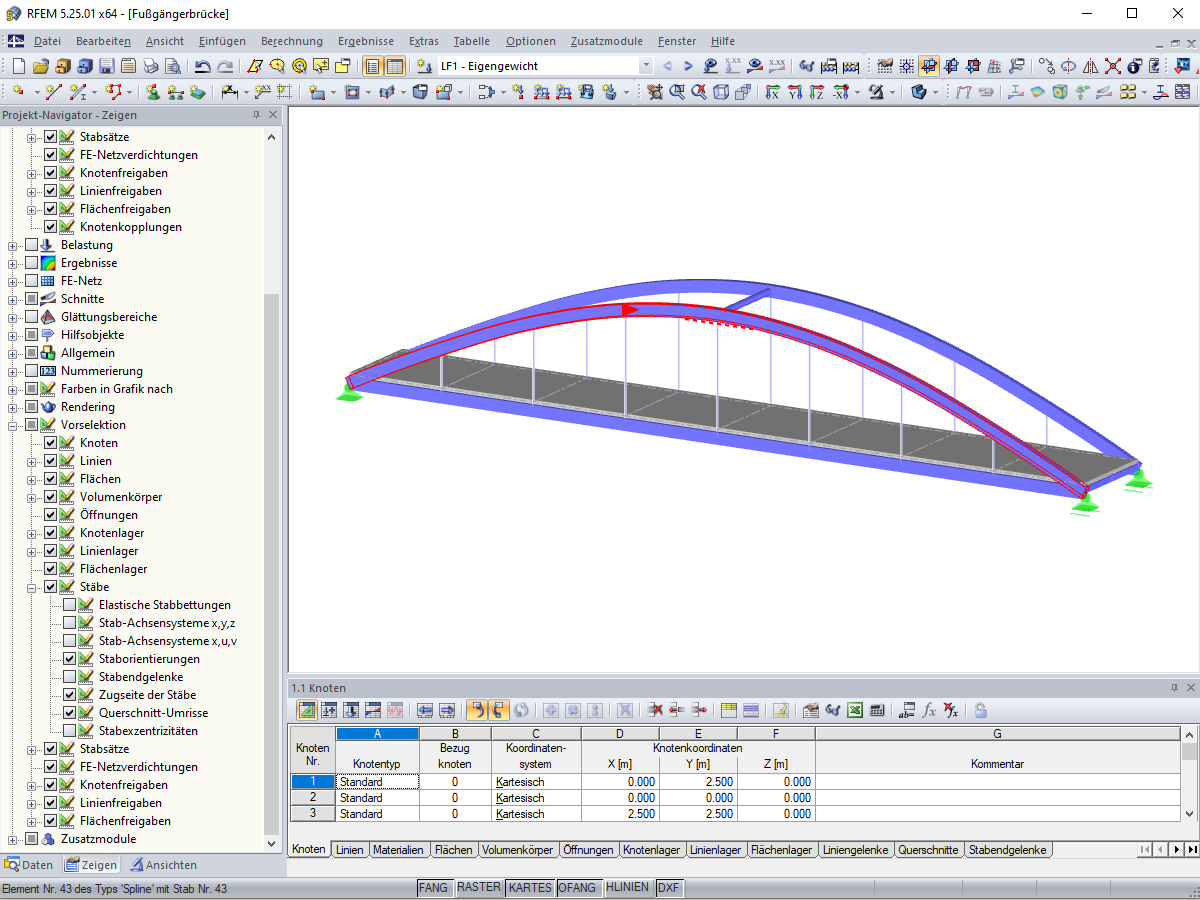
Task: Collapse the Vorselektion tree node
Action: point(13,425)
